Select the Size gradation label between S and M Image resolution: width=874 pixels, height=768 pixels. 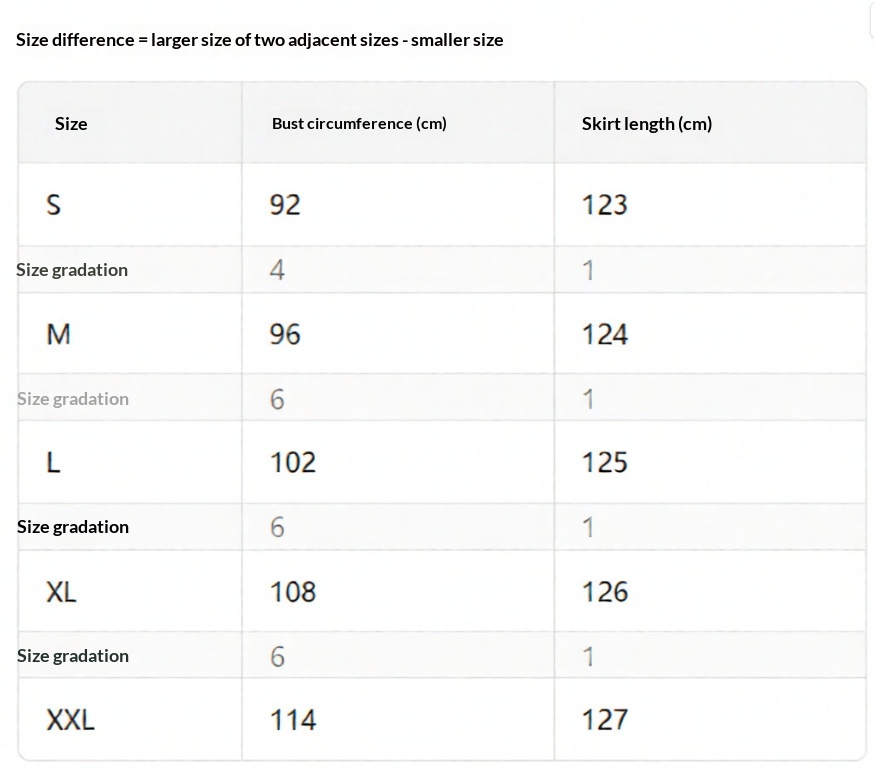[72, 270]
